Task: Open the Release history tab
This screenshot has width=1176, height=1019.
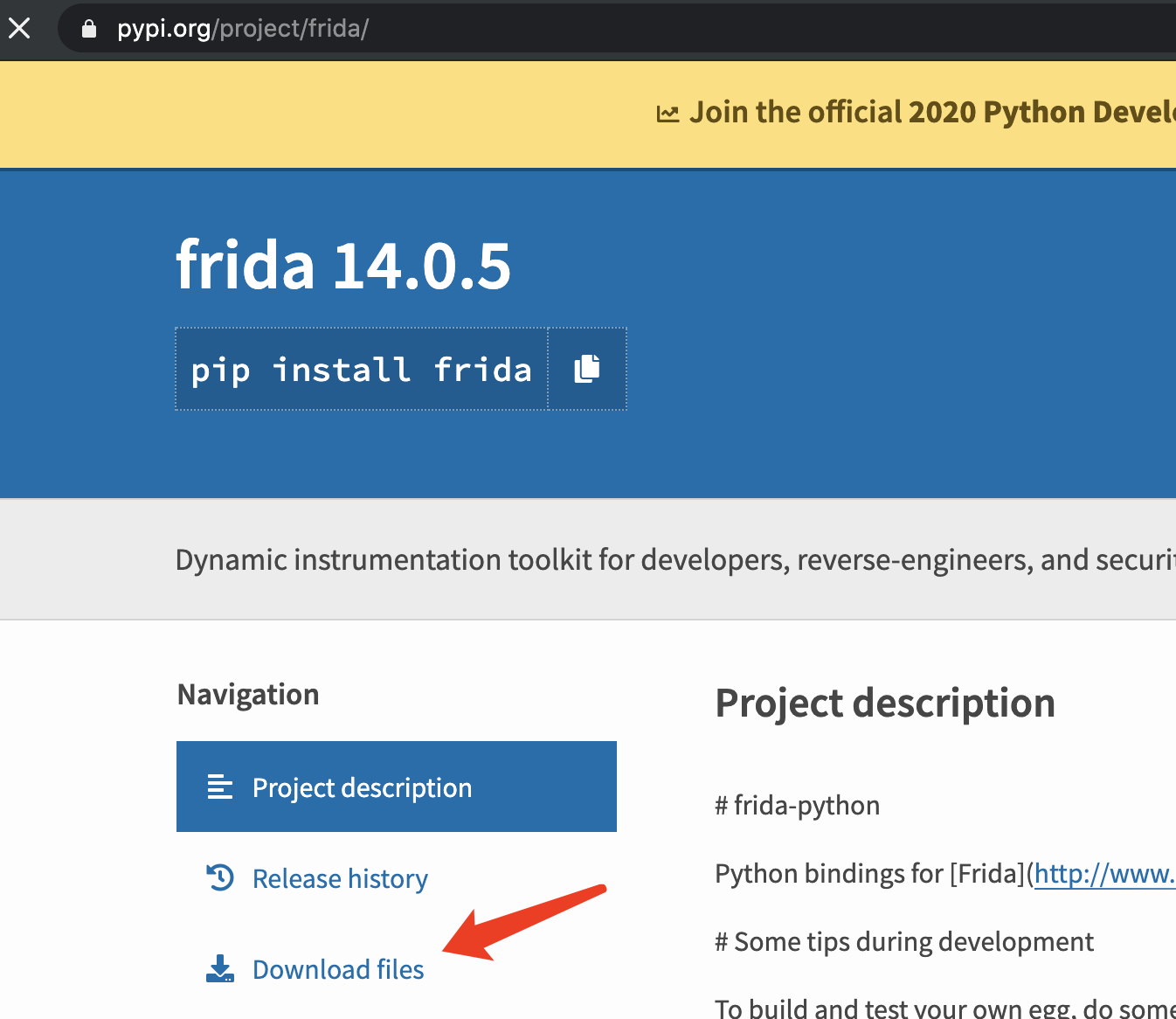Action: [340, 878]
